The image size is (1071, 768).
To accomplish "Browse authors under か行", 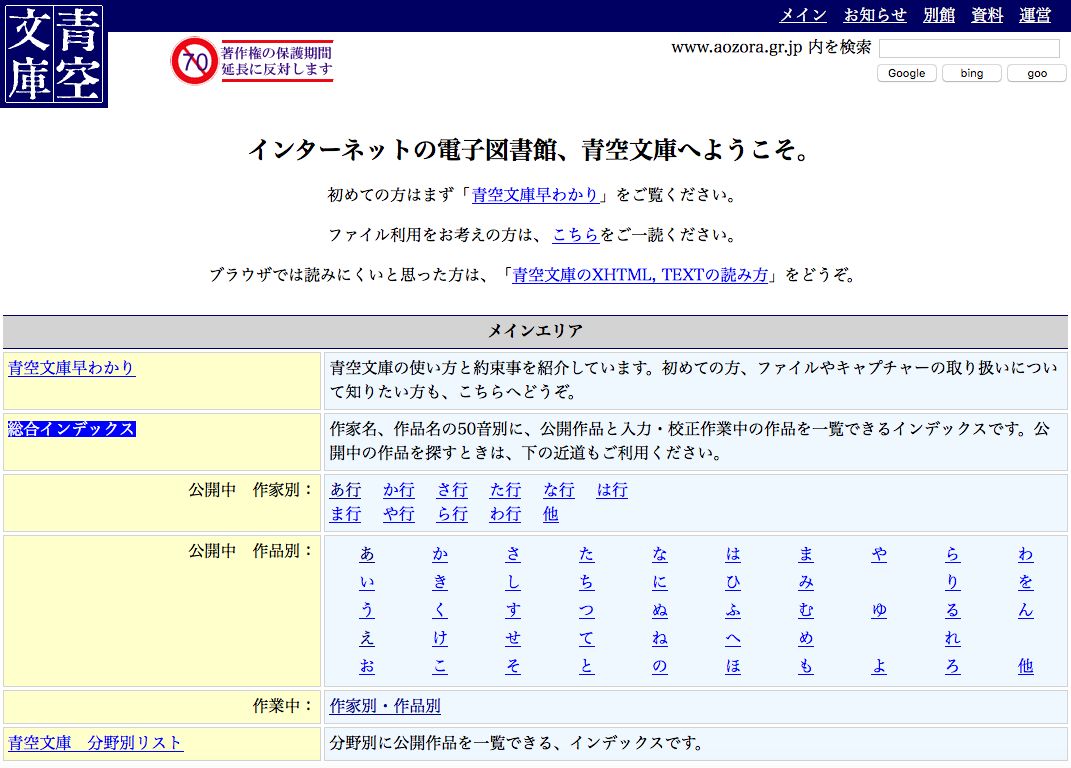I will coord(399,490).
